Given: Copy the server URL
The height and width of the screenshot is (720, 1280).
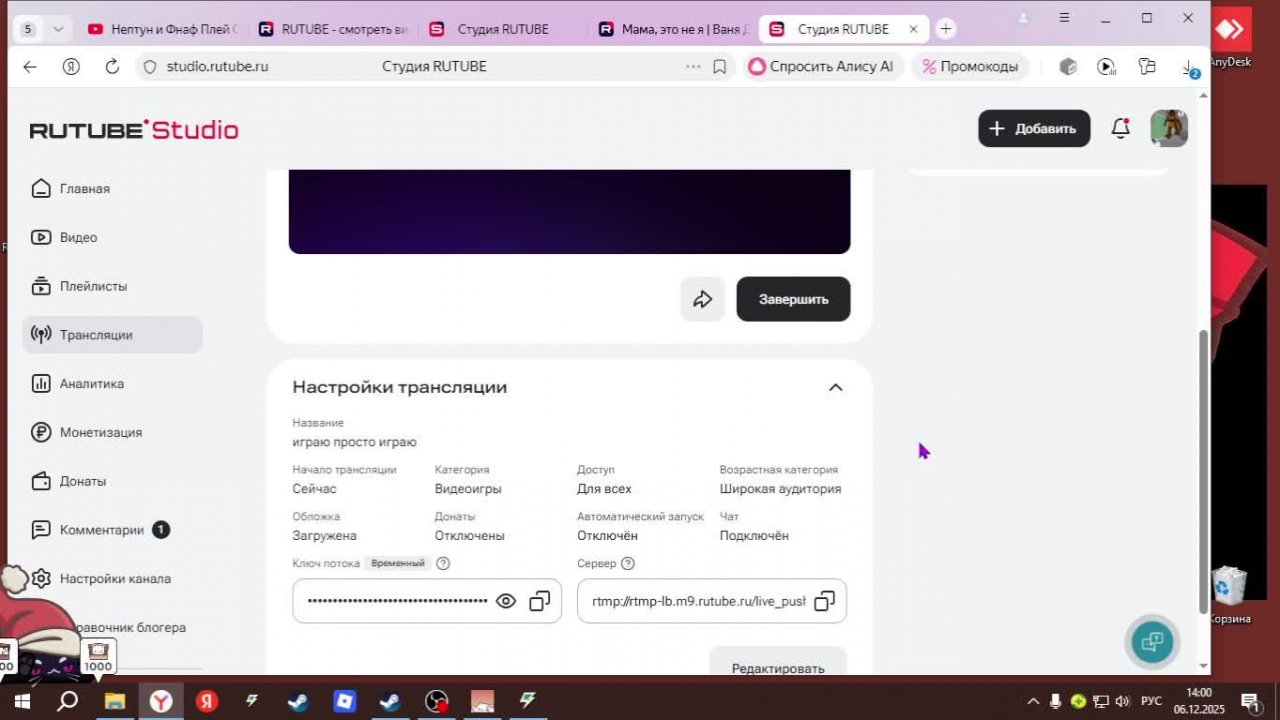Looking at the screenshot, I should (824, 601).
